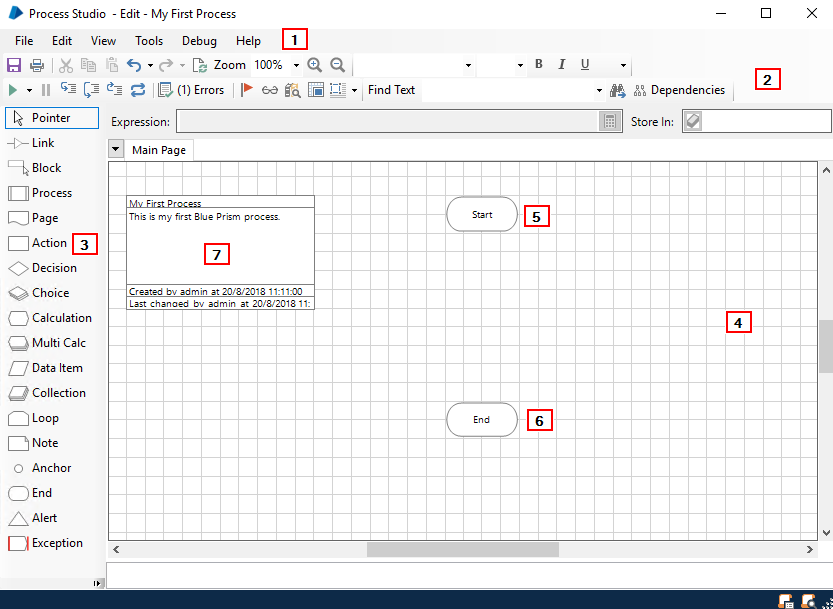The height and width of the screenshot is (609, 833).
Task: Click the Zoom Out magnifier icon
Action: click(x=338, y=65)
